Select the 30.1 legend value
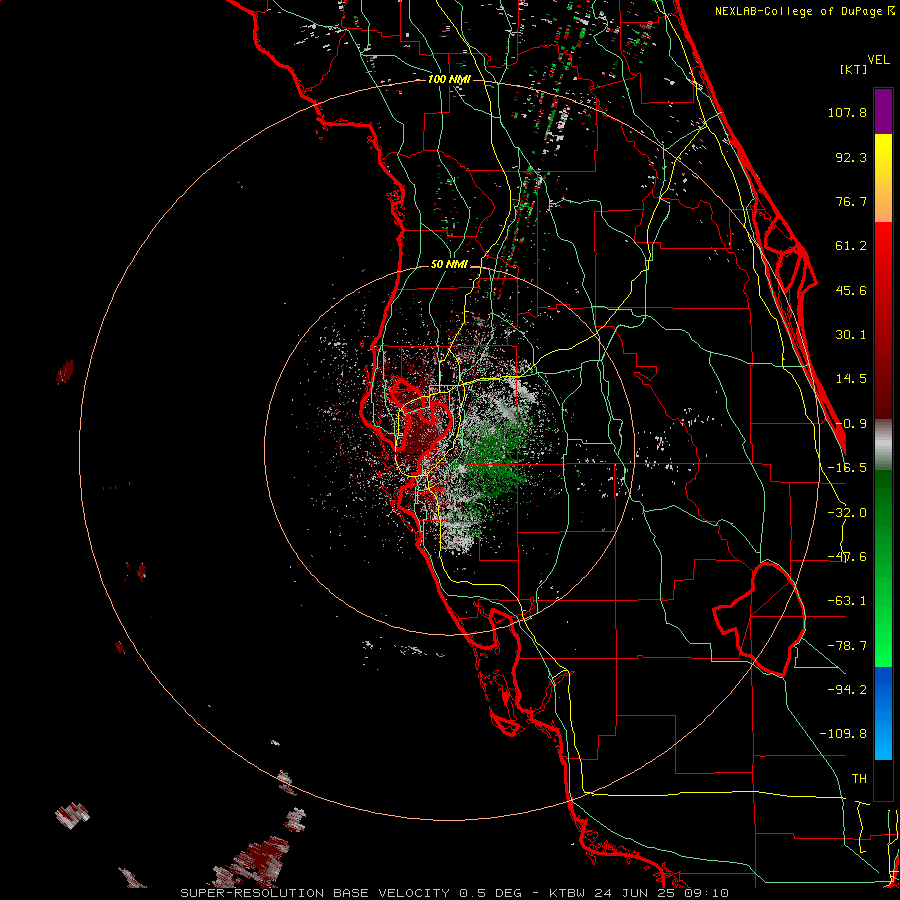Viewport: 900px width, 900px height. 851,335
